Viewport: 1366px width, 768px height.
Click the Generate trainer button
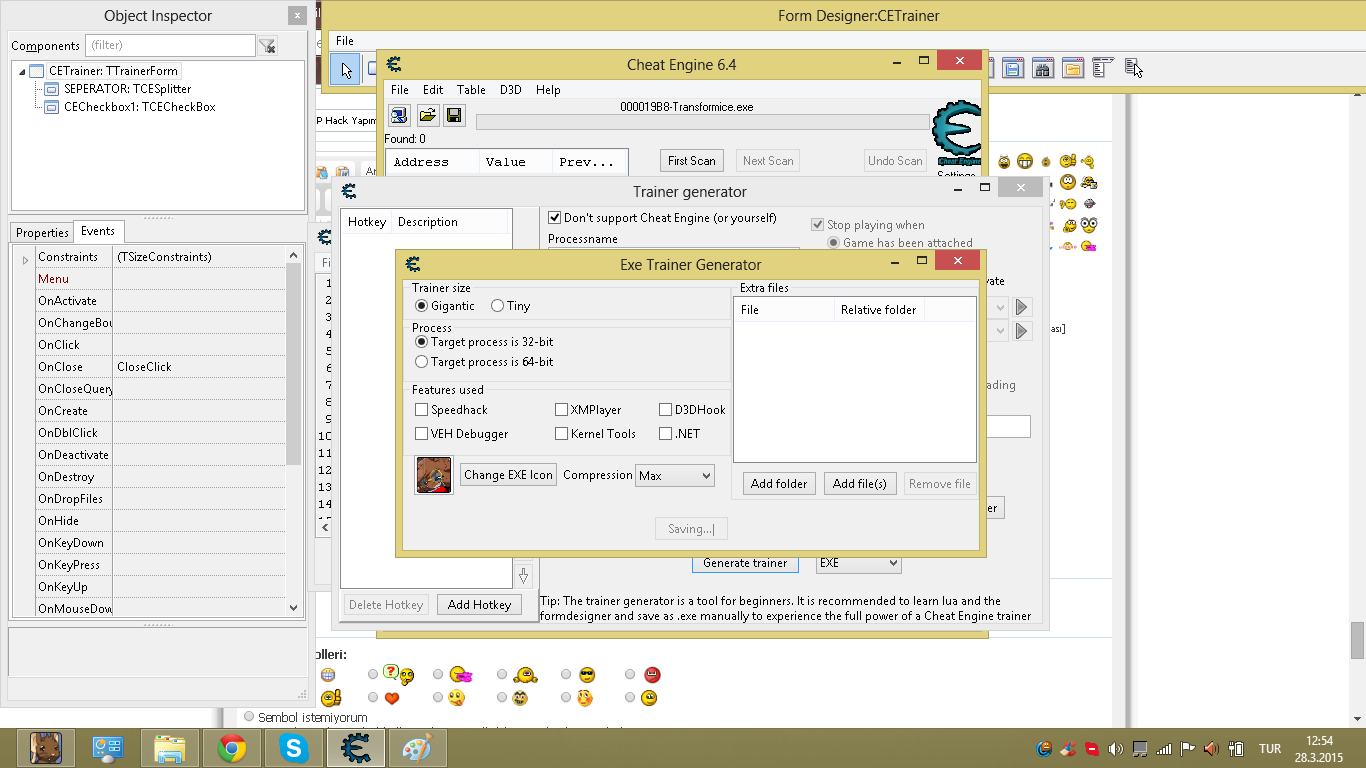[745, 563]
